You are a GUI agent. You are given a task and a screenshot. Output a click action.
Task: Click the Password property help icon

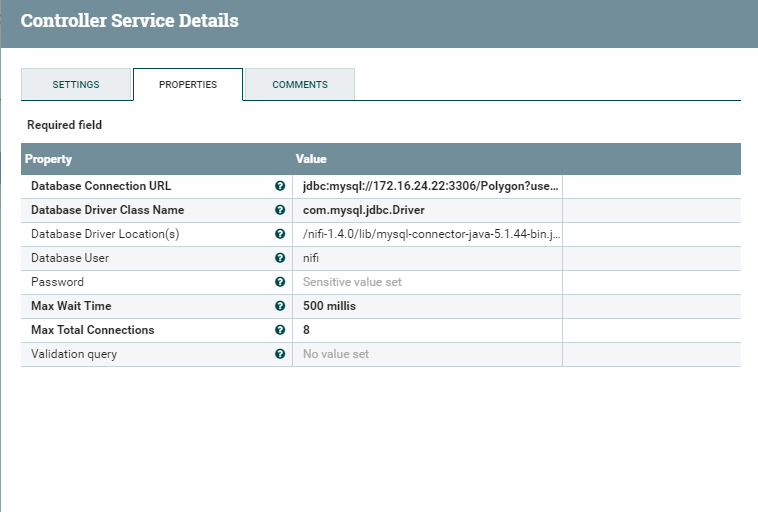coord(280,282)
